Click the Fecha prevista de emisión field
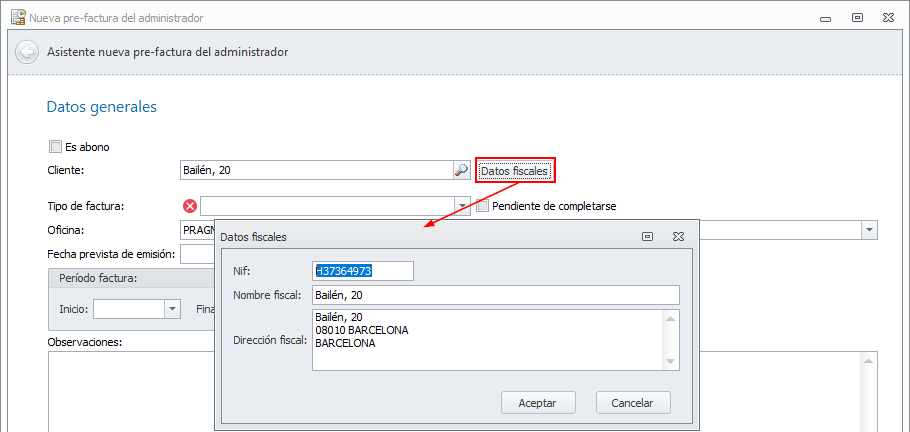 [198, 254]
